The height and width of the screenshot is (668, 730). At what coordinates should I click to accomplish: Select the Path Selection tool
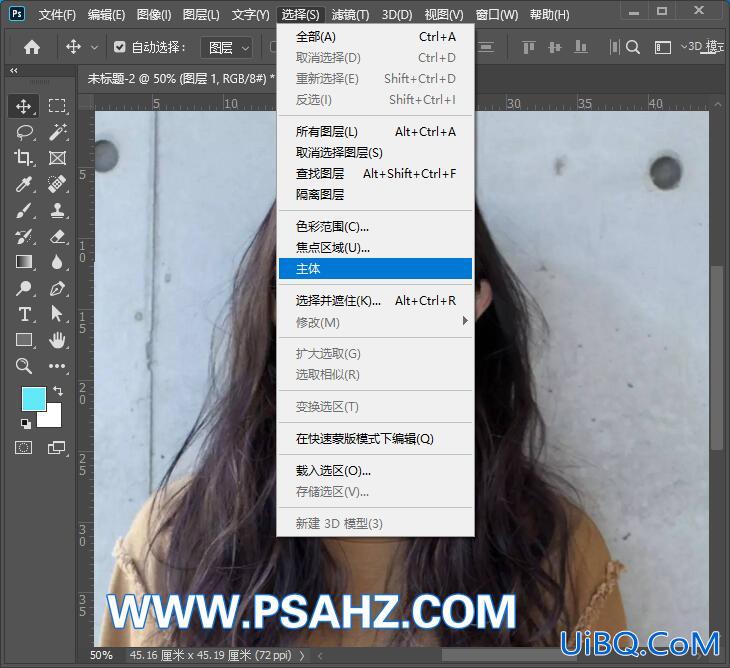(x=57, y=314)
